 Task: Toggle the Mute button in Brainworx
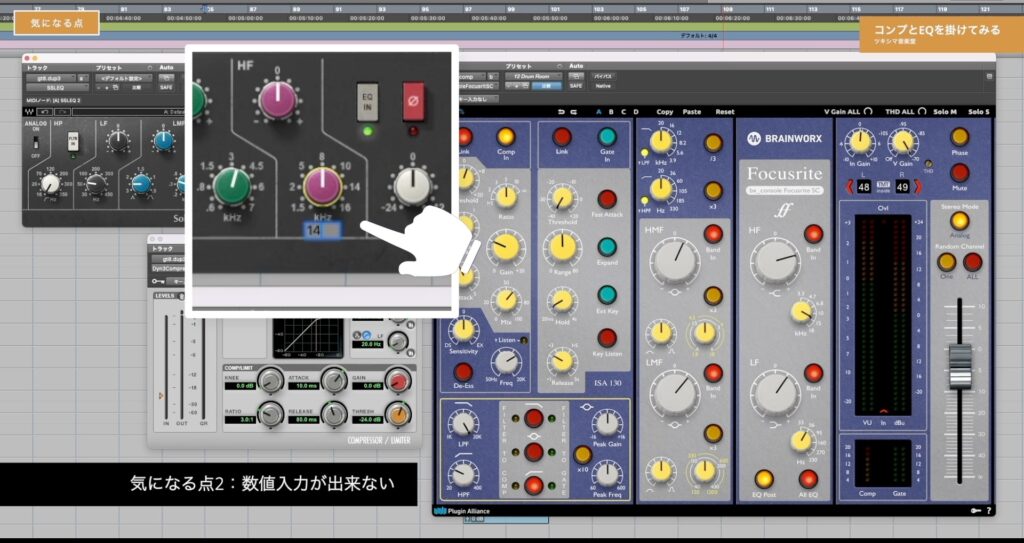point(959,173)
